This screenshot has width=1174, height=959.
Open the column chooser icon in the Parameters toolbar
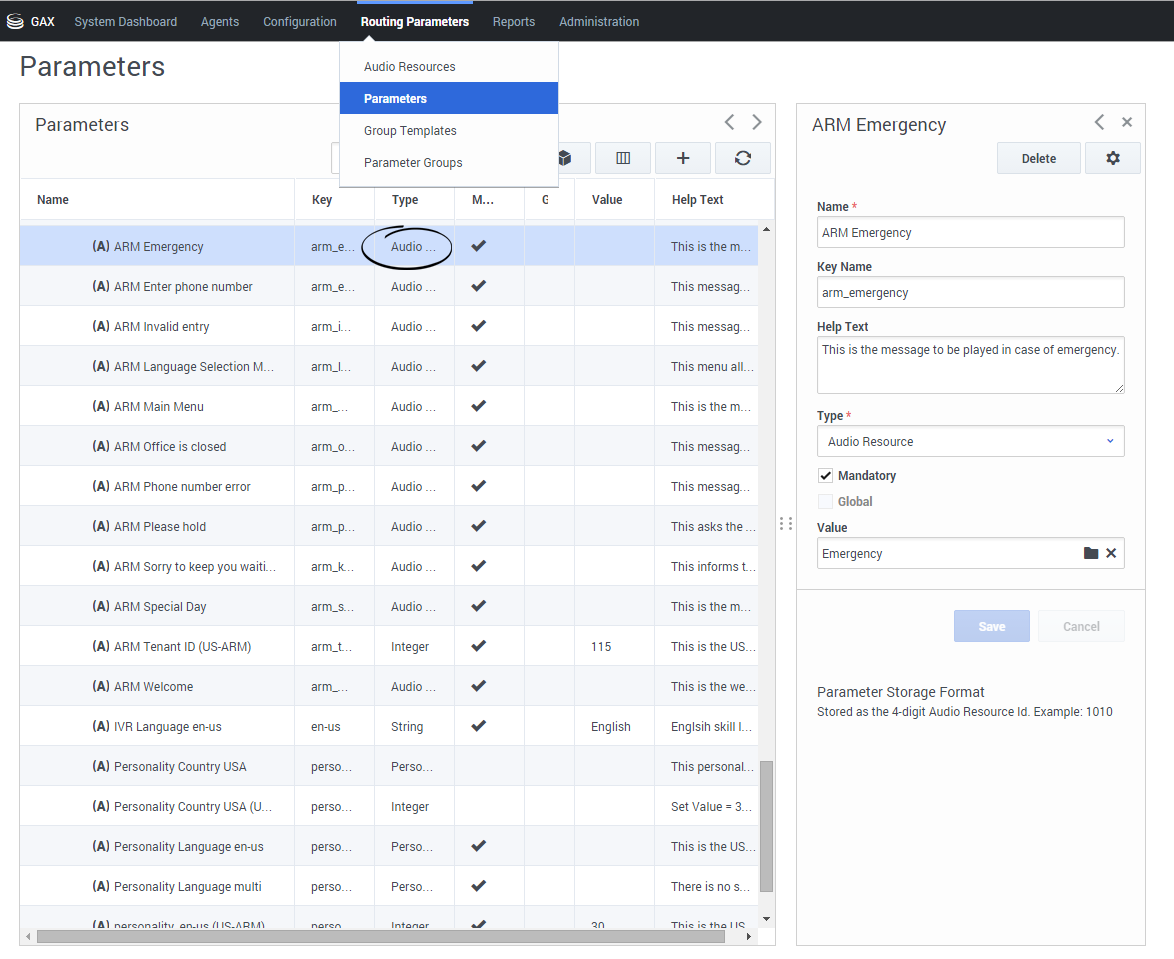(623, 158)
